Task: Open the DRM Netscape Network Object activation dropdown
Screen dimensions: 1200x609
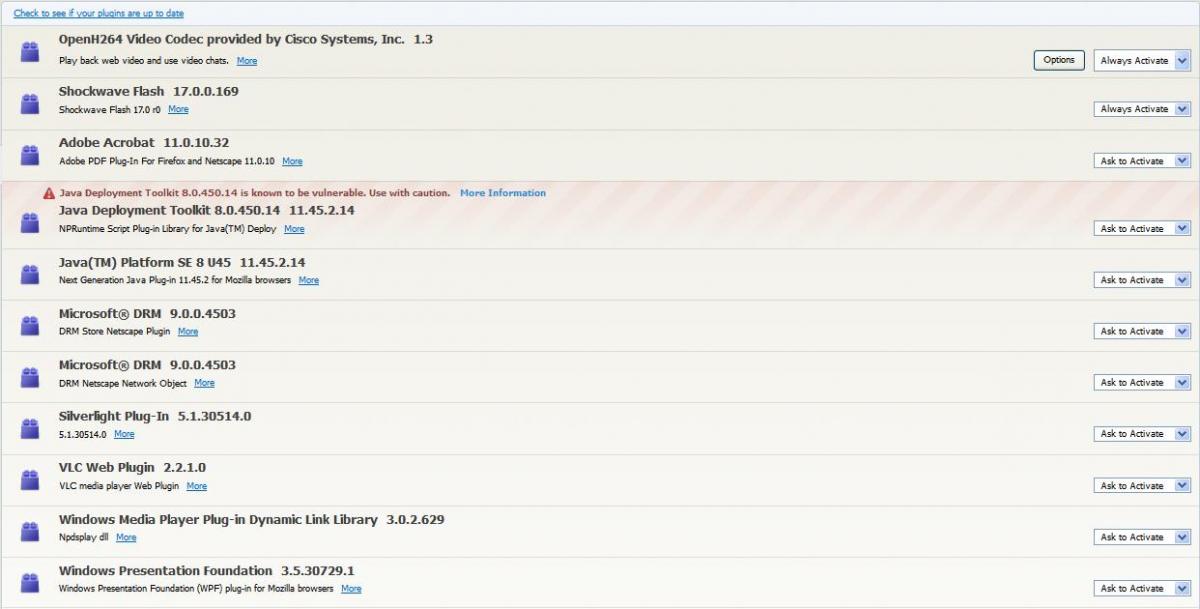Action: tap(1142, 383)
